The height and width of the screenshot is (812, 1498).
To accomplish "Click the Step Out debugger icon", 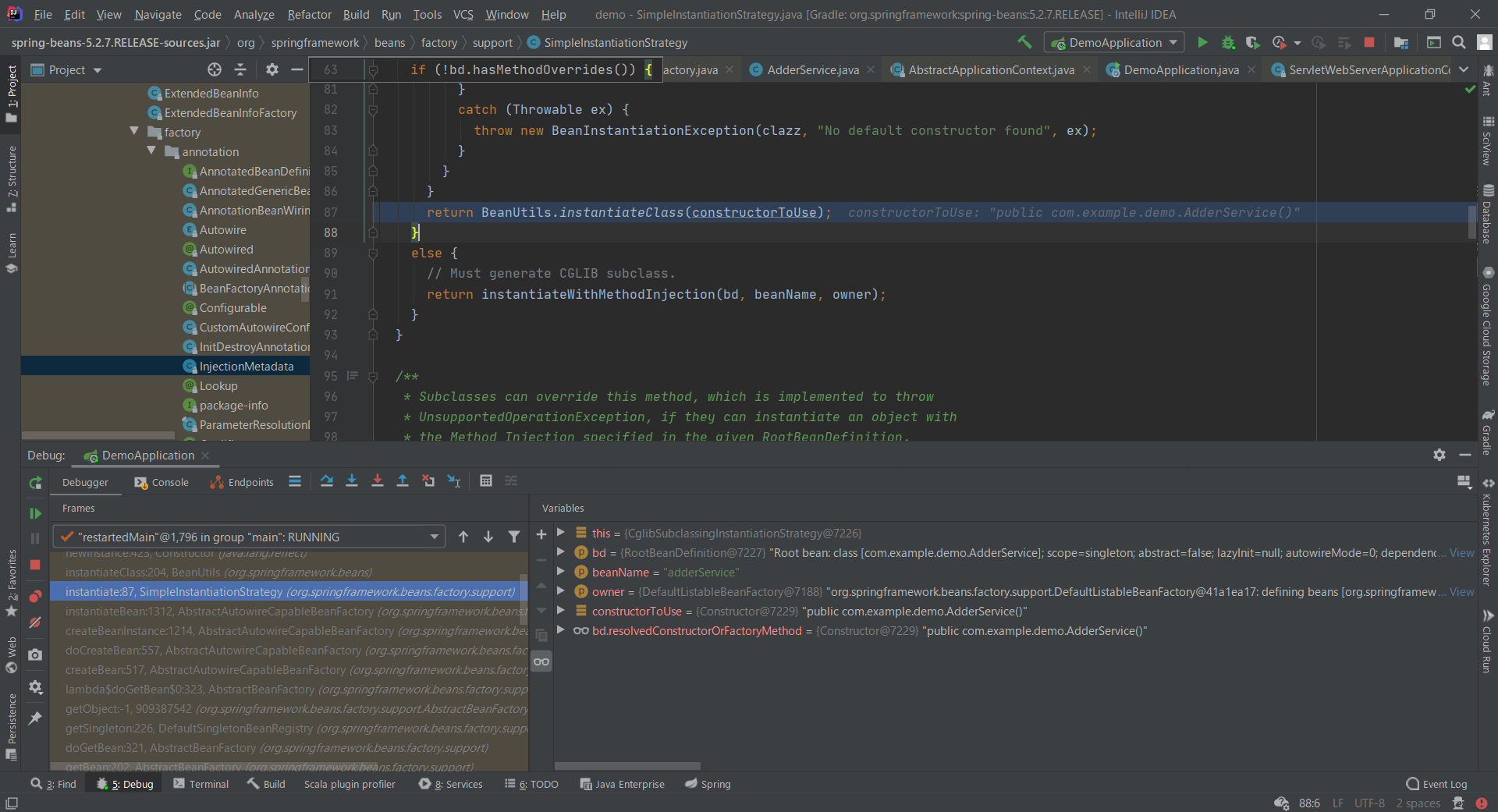I will (403, 481).
